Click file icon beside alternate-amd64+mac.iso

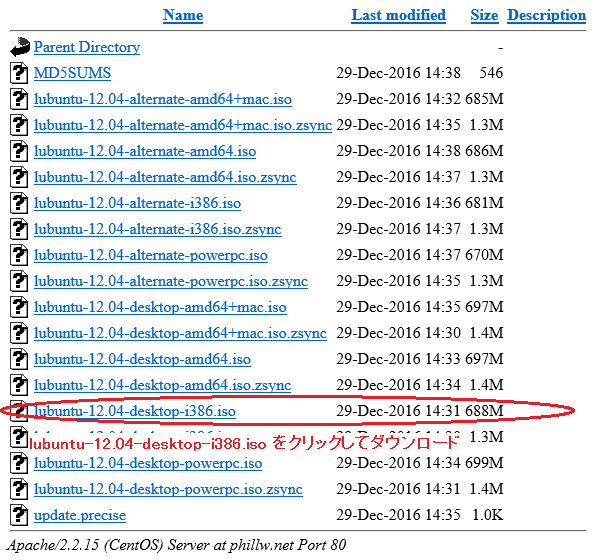coord(19,99)
